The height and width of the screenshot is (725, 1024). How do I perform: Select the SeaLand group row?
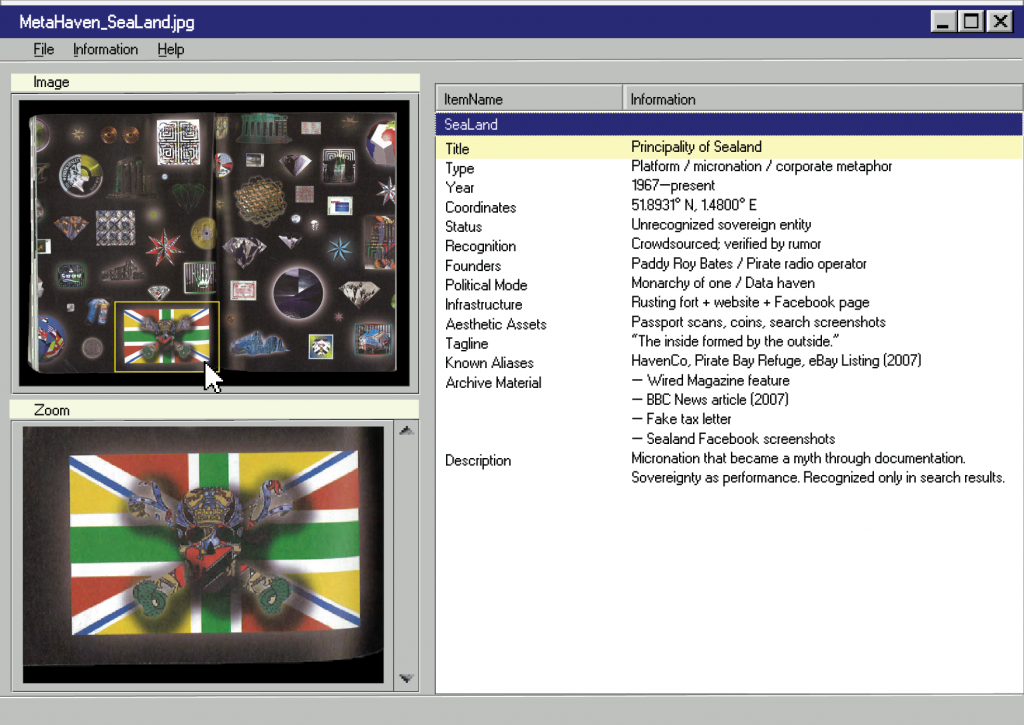[x=728, y=125]
